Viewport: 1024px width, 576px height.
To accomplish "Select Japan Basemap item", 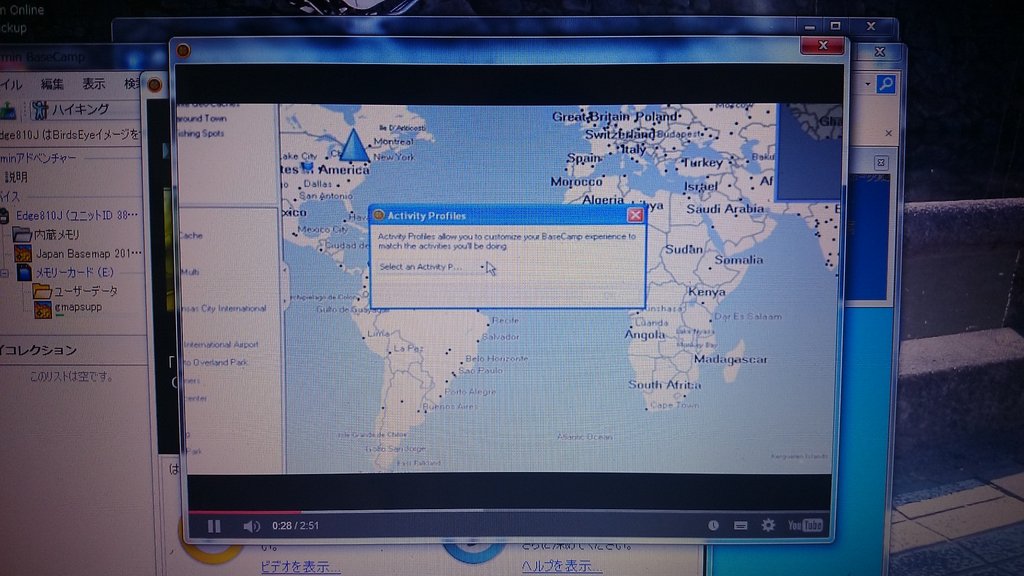I will click(x=88, y=253).
